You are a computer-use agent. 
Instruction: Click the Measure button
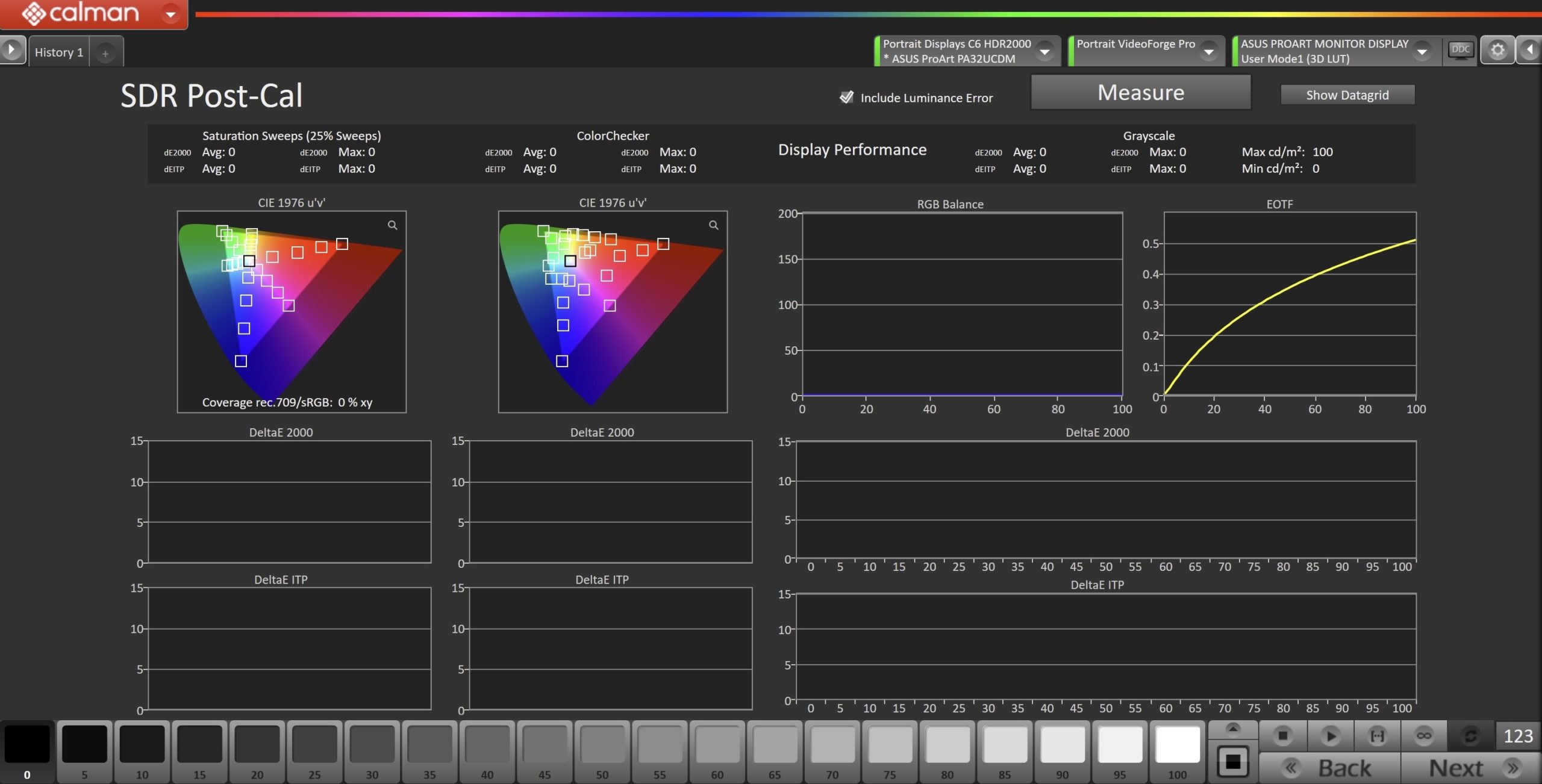pos(1140,93)
